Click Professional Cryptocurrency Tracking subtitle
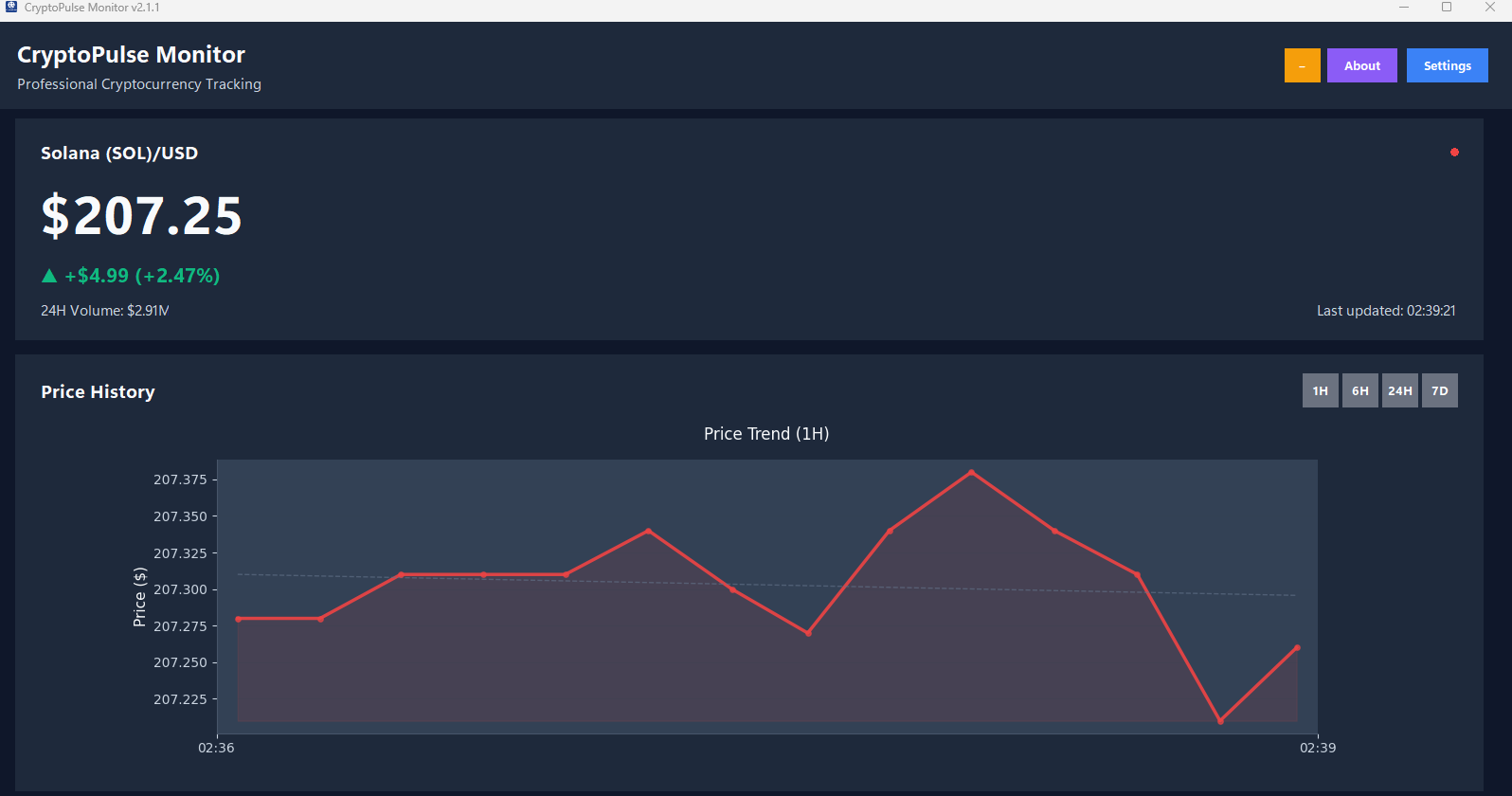The height and width of the screenshot is (796, 1512). click(139, 84)
